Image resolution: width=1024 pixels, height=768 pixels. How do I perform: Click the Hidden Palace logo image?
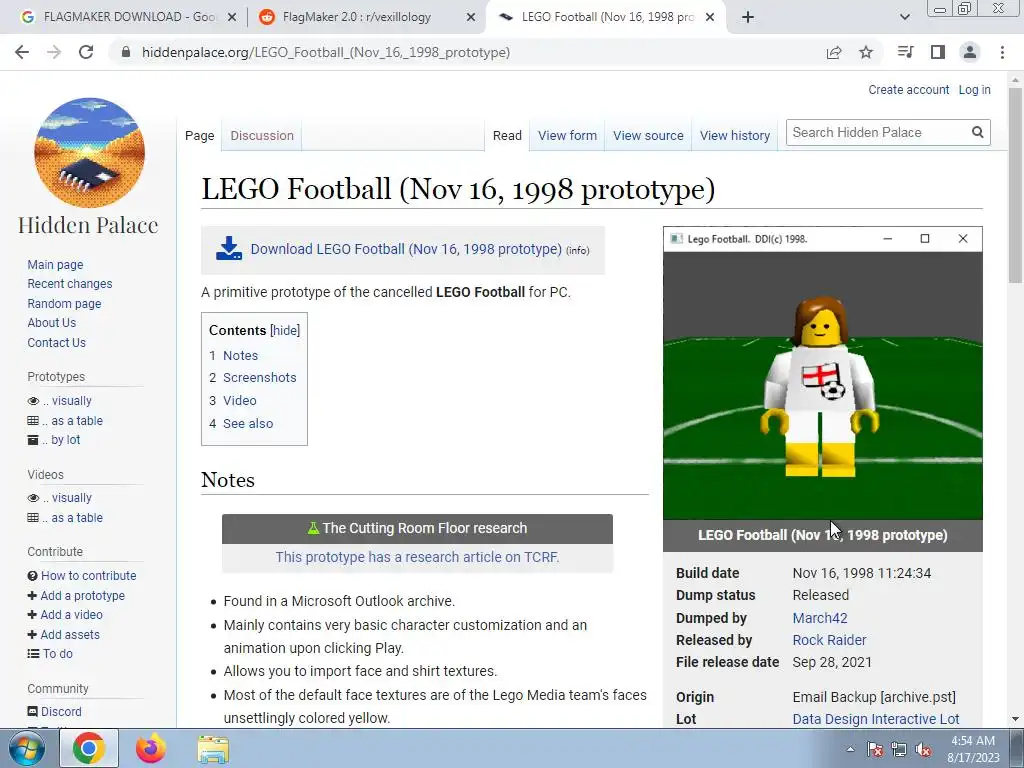click(89, 152)
